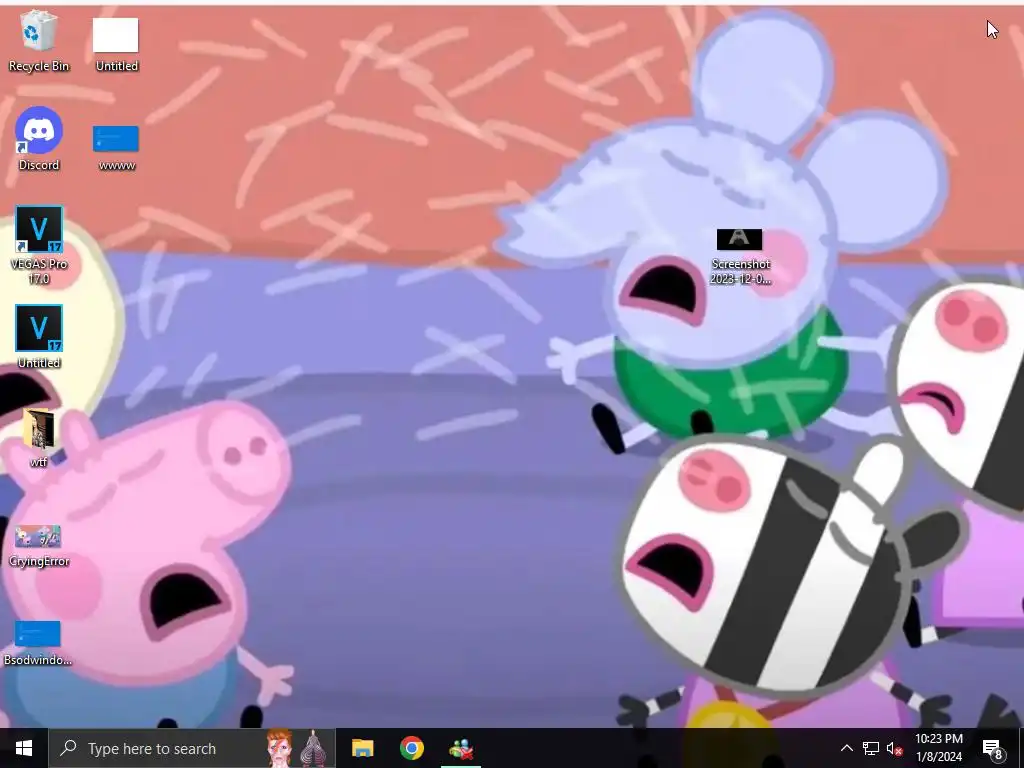
Task: Select the Screenshot 2023-12-0... file
Action: (740, 257)
